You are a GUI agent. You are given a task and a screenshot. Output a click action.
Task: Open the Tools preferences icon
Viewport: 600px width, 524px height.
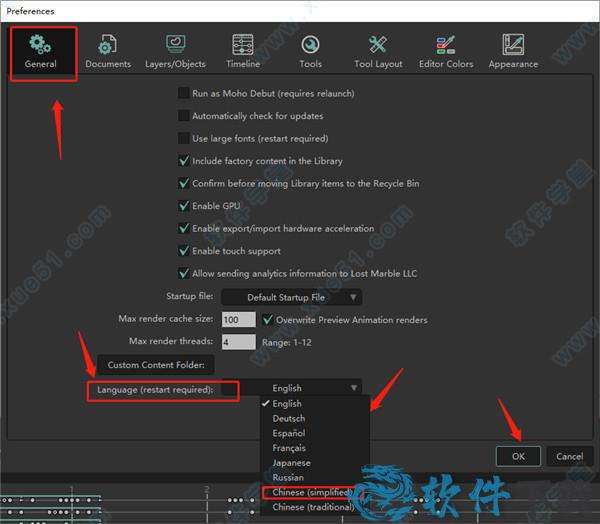(310, 45)
